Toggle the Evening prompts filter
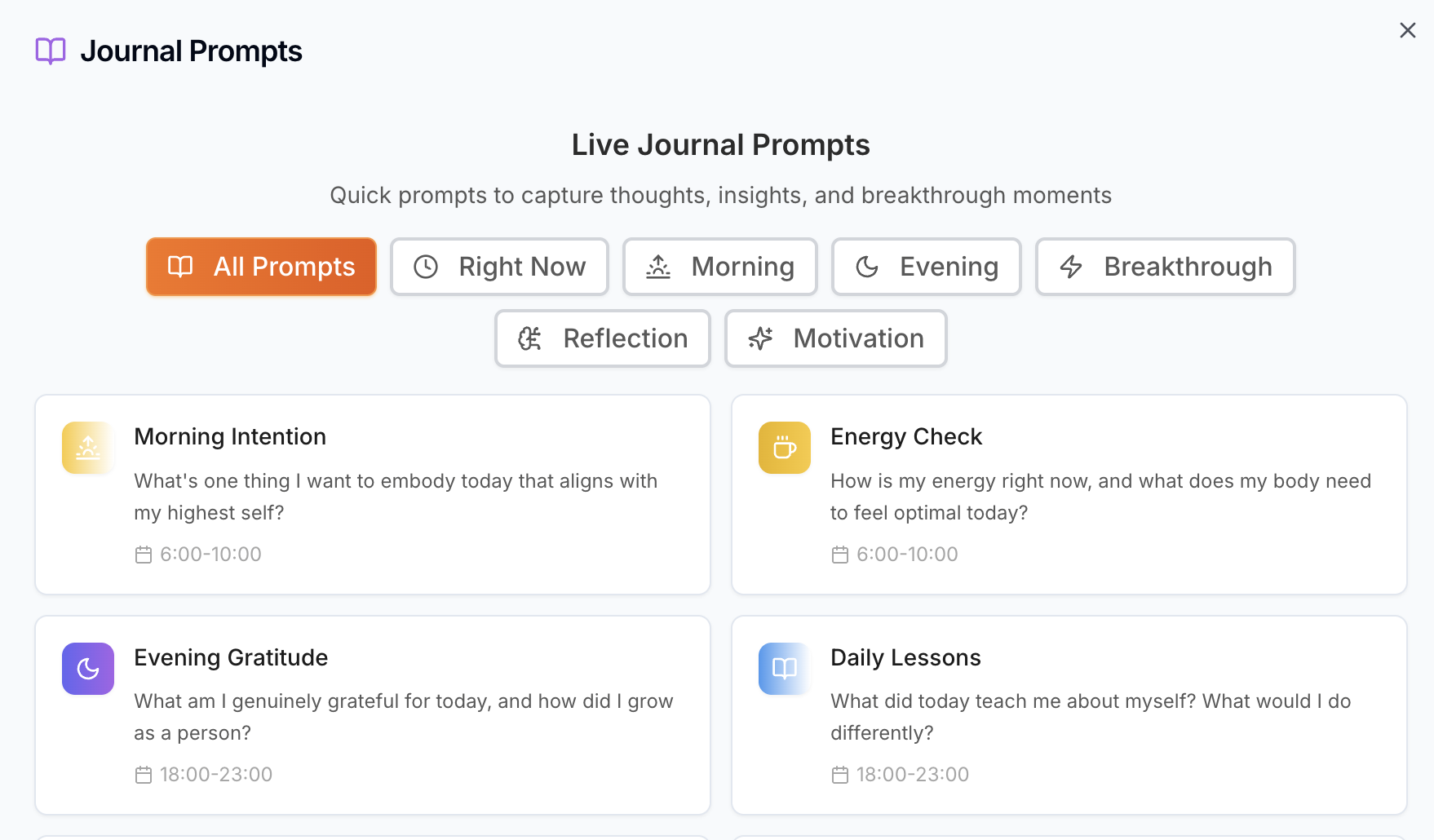 pyautogui.click(x=927, y=267)
